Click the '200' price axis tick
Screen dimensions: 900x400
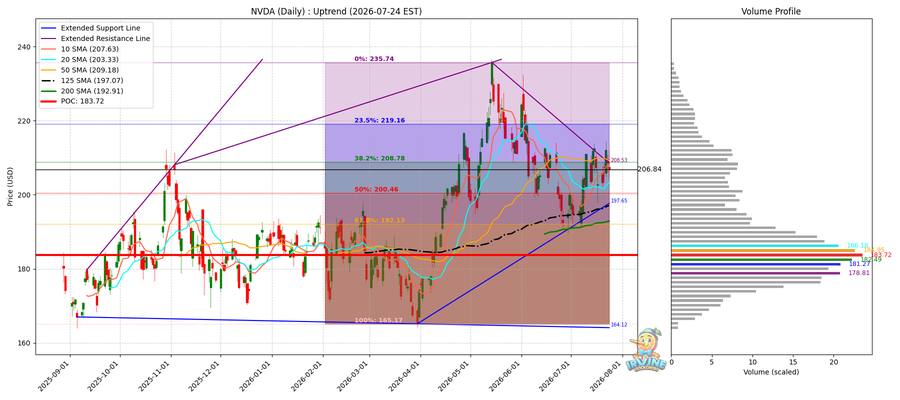click(x=24, y=195)
